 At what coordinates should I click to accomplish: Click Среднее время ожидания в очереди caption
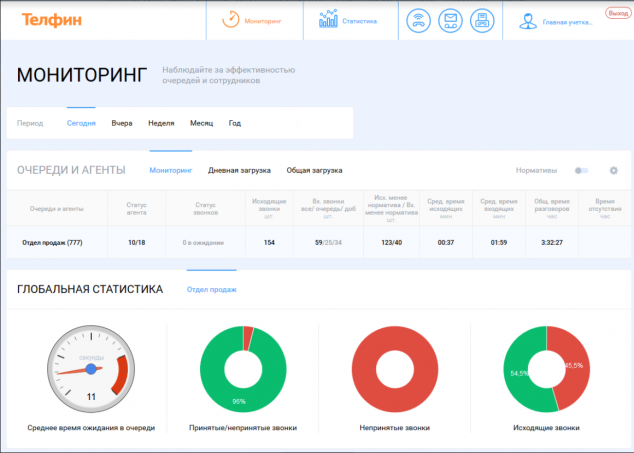[91, 428]
